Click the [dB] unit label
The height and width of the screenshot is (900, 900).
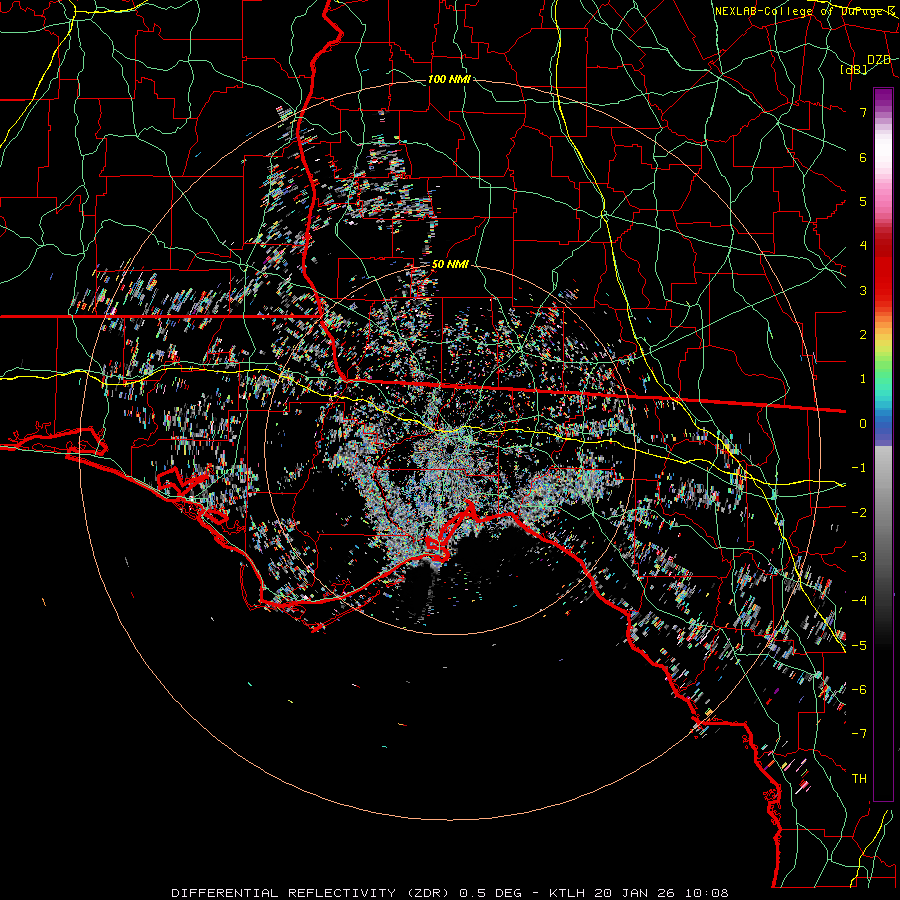click(x=854, y=69)
